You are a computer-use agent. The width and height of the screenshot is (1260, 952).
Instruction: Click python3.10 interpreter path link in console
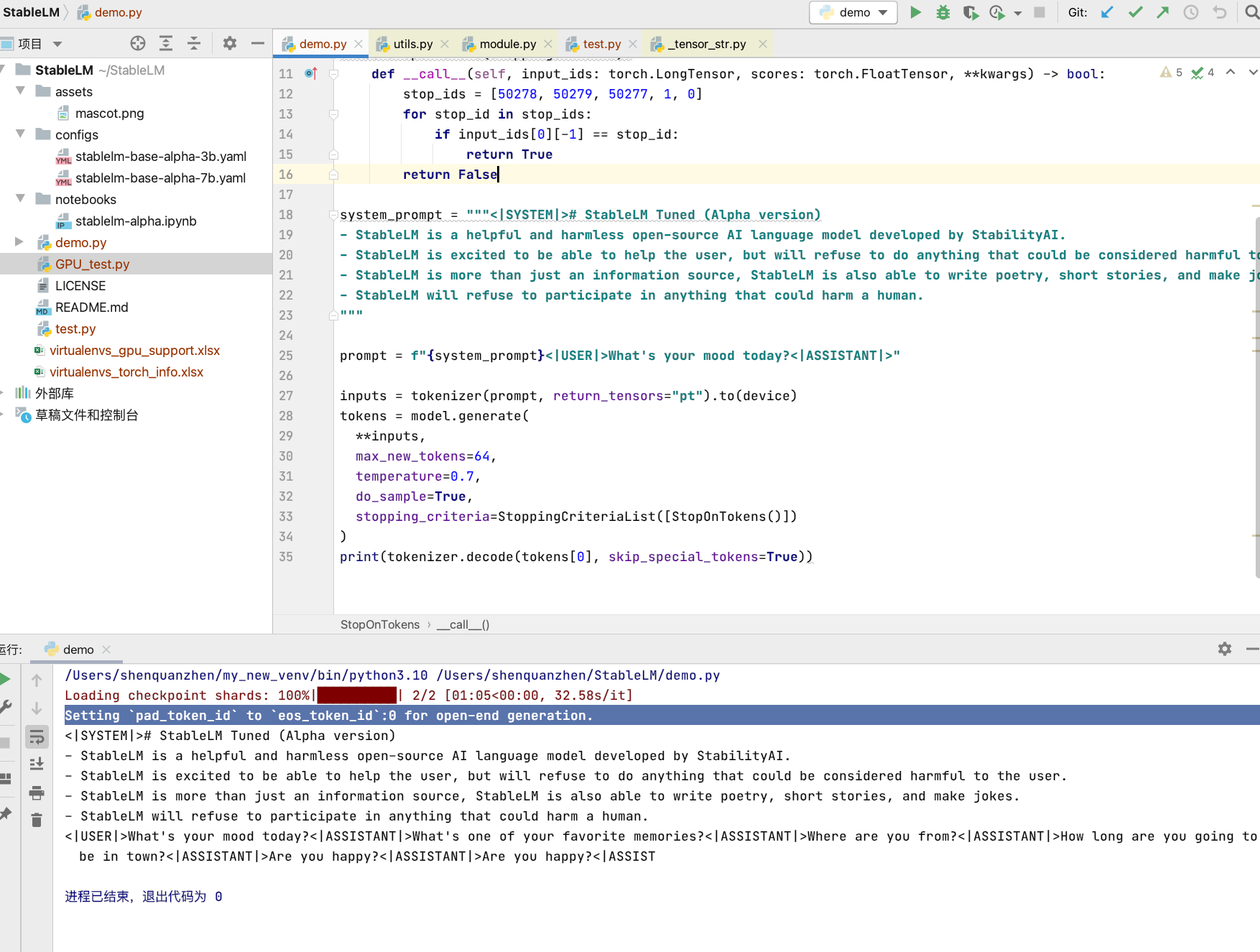pos(246,675)
